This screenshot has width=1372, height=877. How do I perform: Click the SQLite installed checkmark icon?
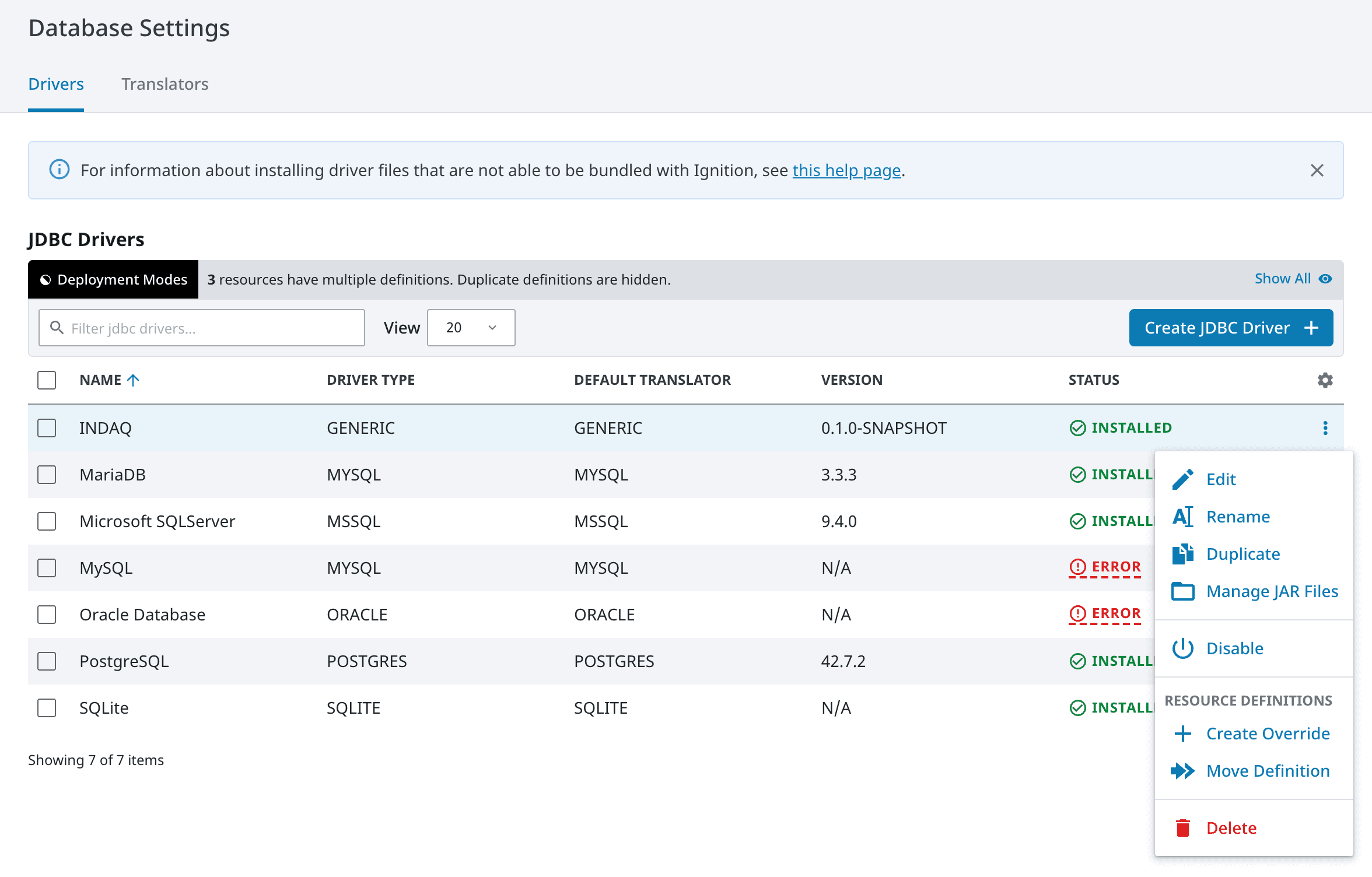pyautogui.click(x=1077, y=708)
